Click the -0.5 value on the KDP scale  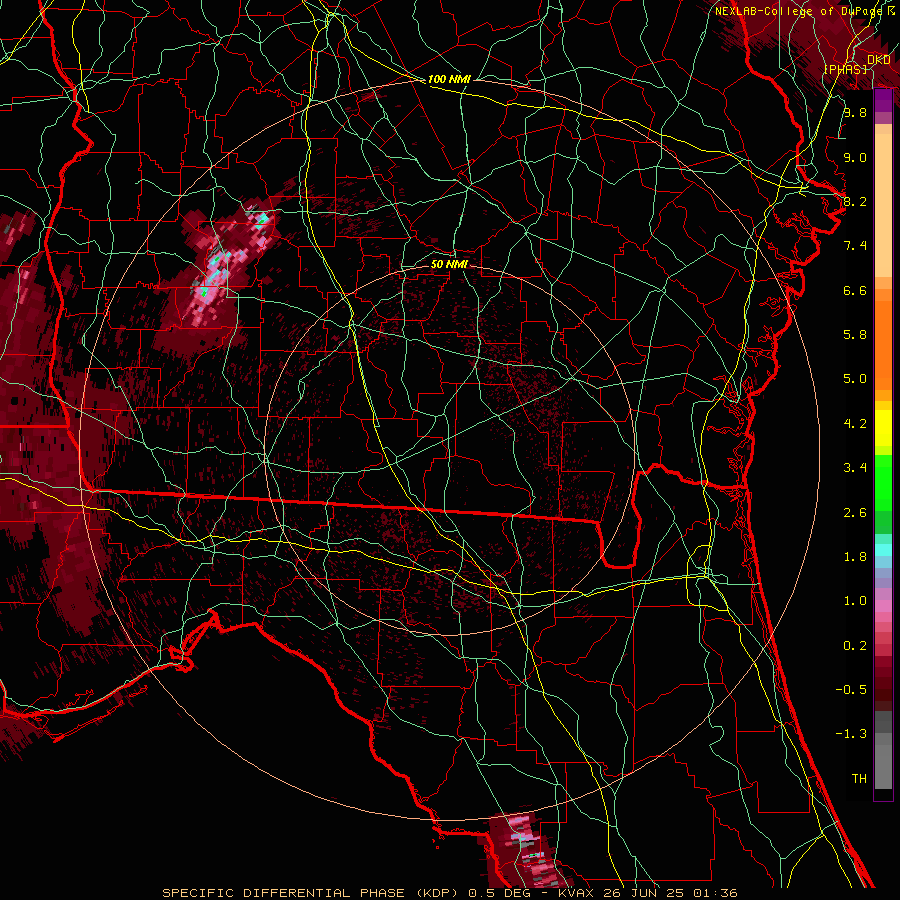coord(851,690)
